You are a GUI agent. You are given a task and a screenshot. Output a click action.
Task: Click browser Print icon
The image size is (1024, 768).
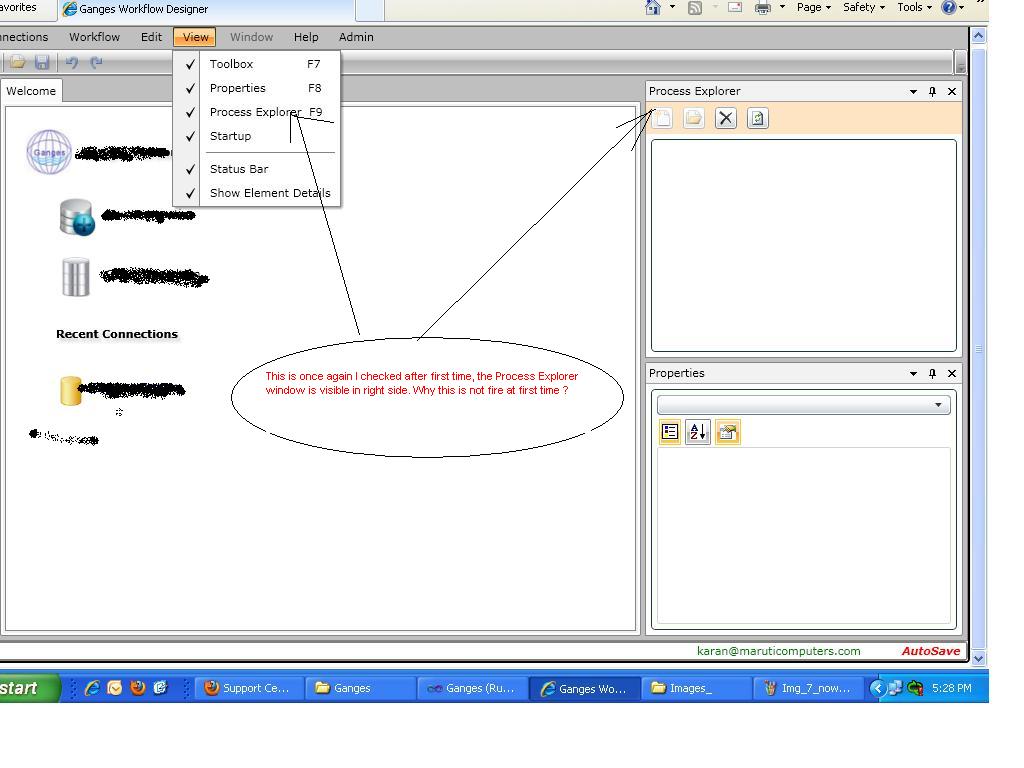762,8
